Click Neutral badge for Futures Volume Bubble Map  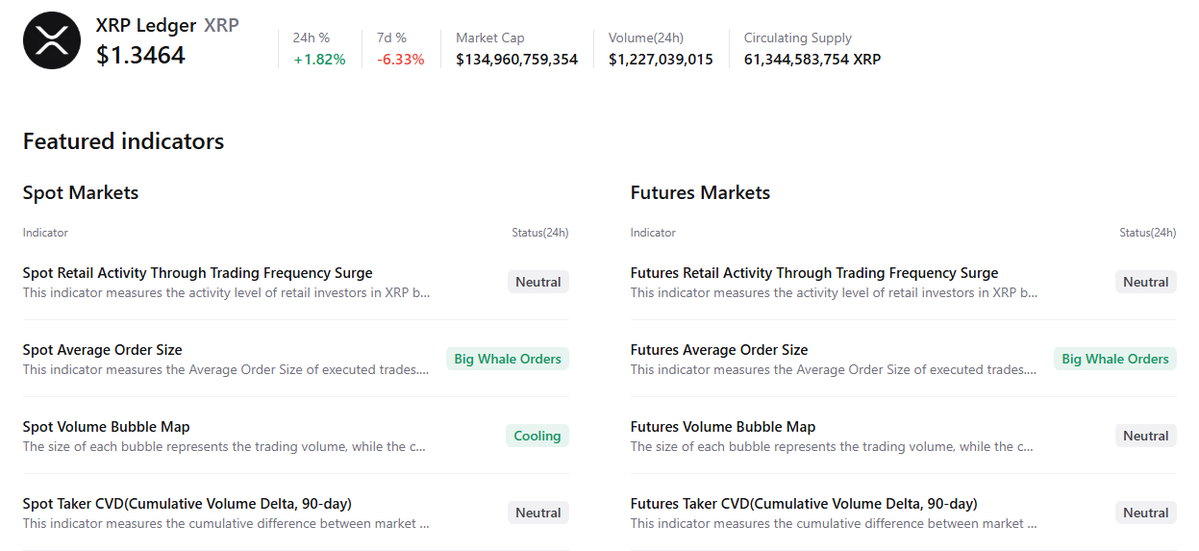(1145, 436)
